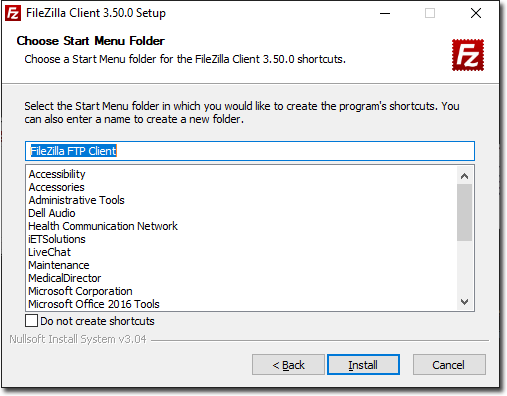Click the red FileZilla logo in header
The image size is (507, 396).
(468, 55)
